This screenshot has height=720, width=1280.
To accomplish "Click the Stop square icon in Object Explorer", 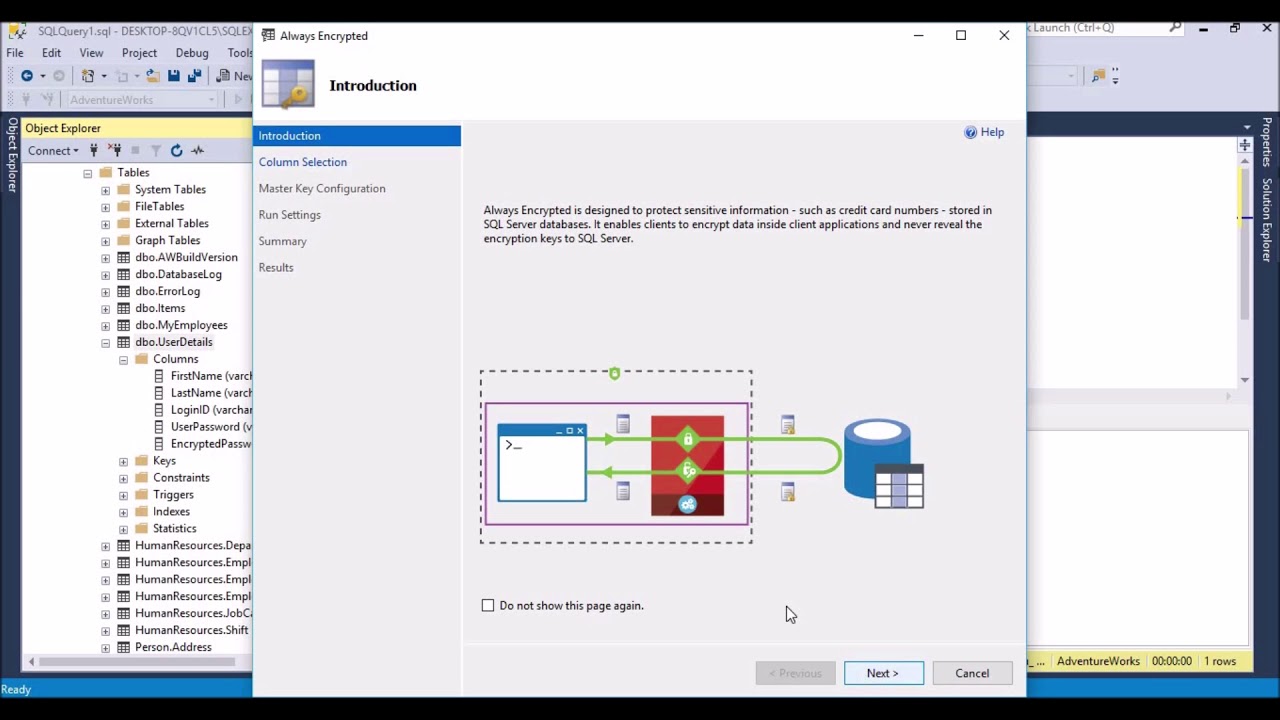I will tap(135, 151).
